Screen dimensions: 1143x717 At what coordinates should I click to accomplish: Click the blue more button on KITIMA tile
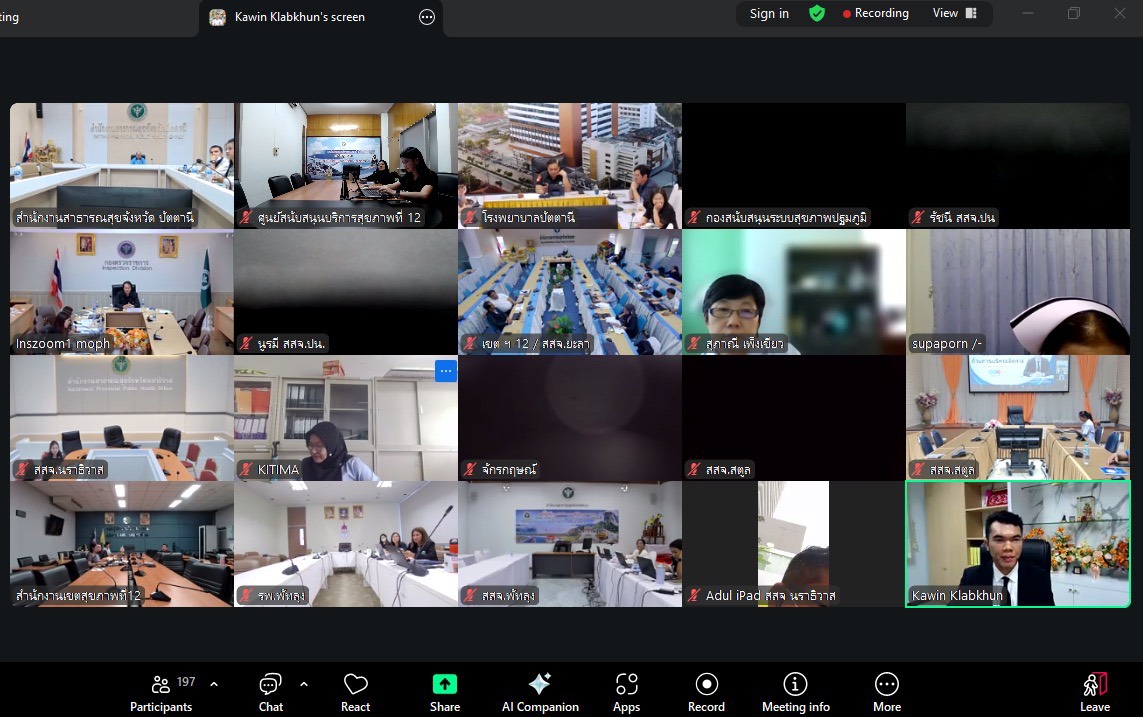point(446,371)
